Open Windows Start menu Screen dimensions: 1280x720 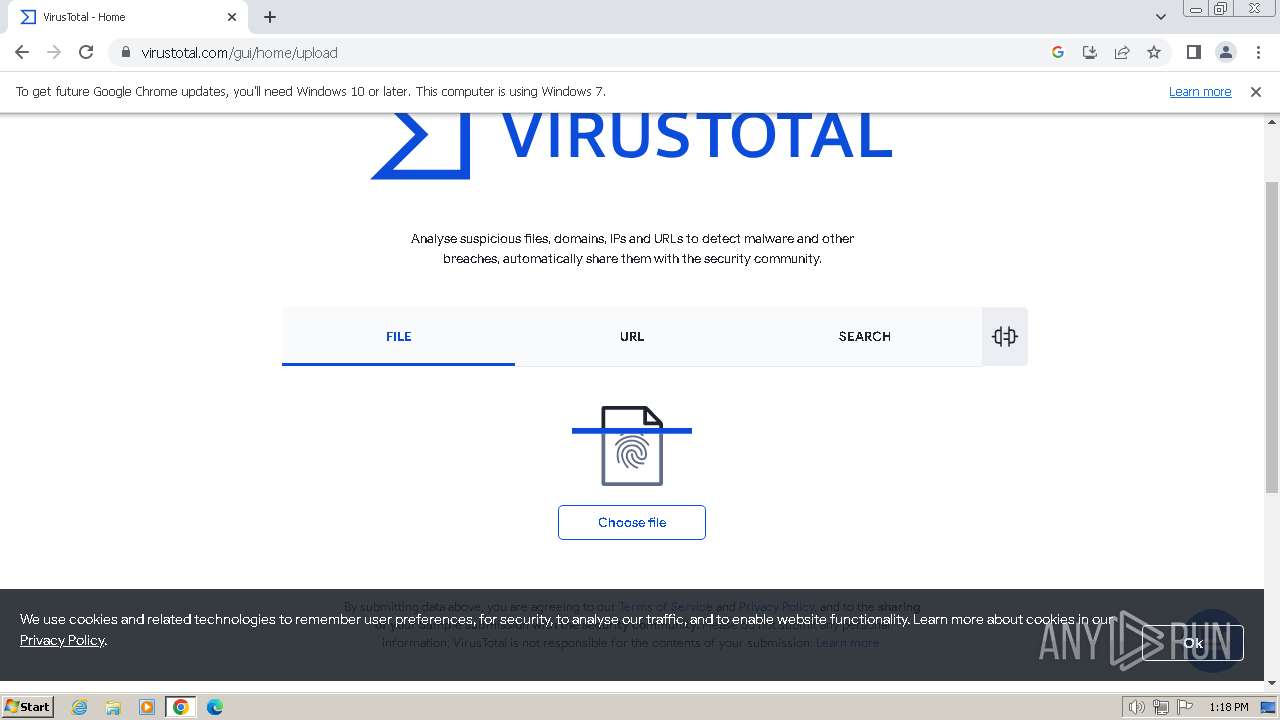coord(27,706)
